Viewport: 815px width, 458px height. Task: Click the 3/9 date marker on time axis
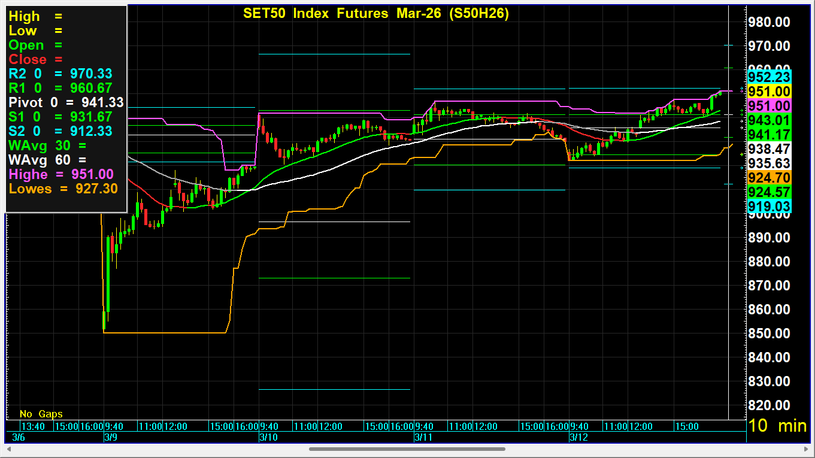coord(110,437)
